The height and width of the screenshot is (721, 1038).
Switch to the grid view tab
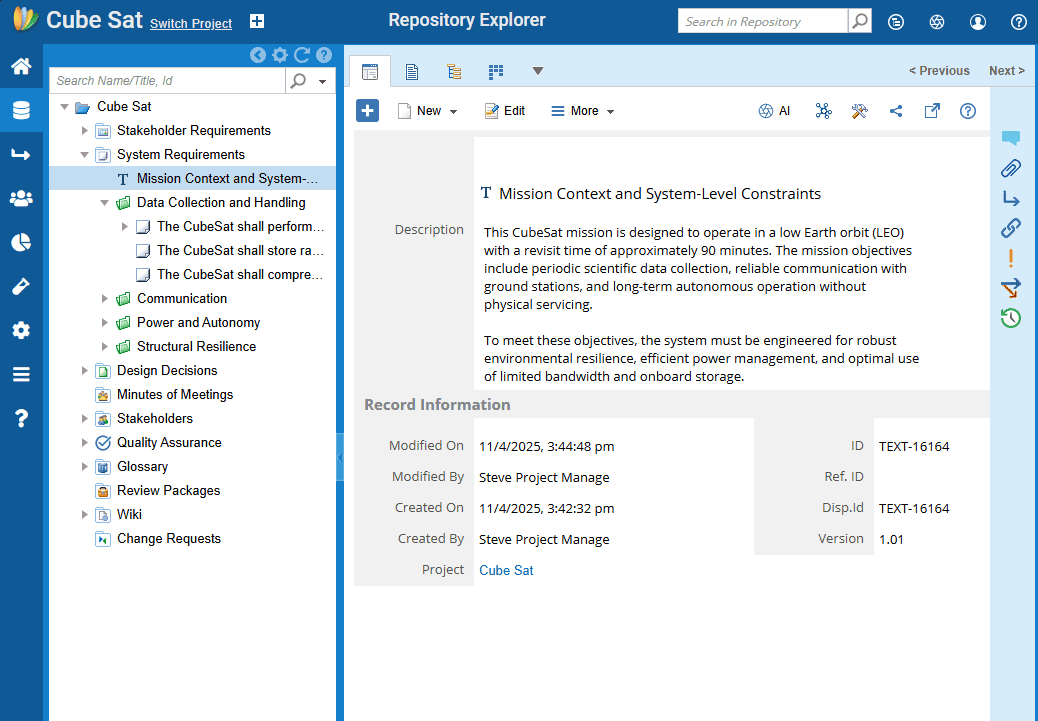[496, 71]
